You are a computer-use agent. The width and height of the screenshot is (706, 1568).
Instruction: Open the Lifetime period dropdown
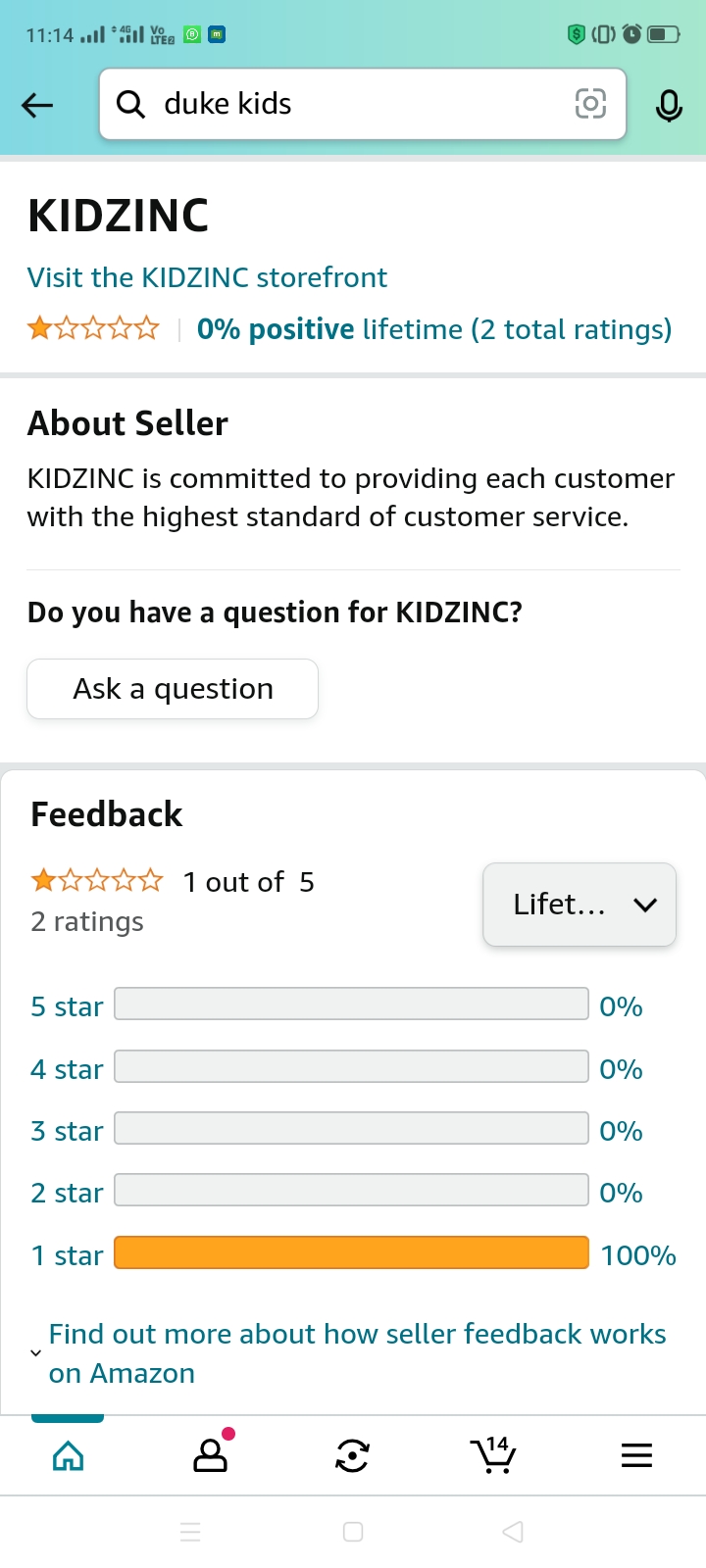click(580, 905)
